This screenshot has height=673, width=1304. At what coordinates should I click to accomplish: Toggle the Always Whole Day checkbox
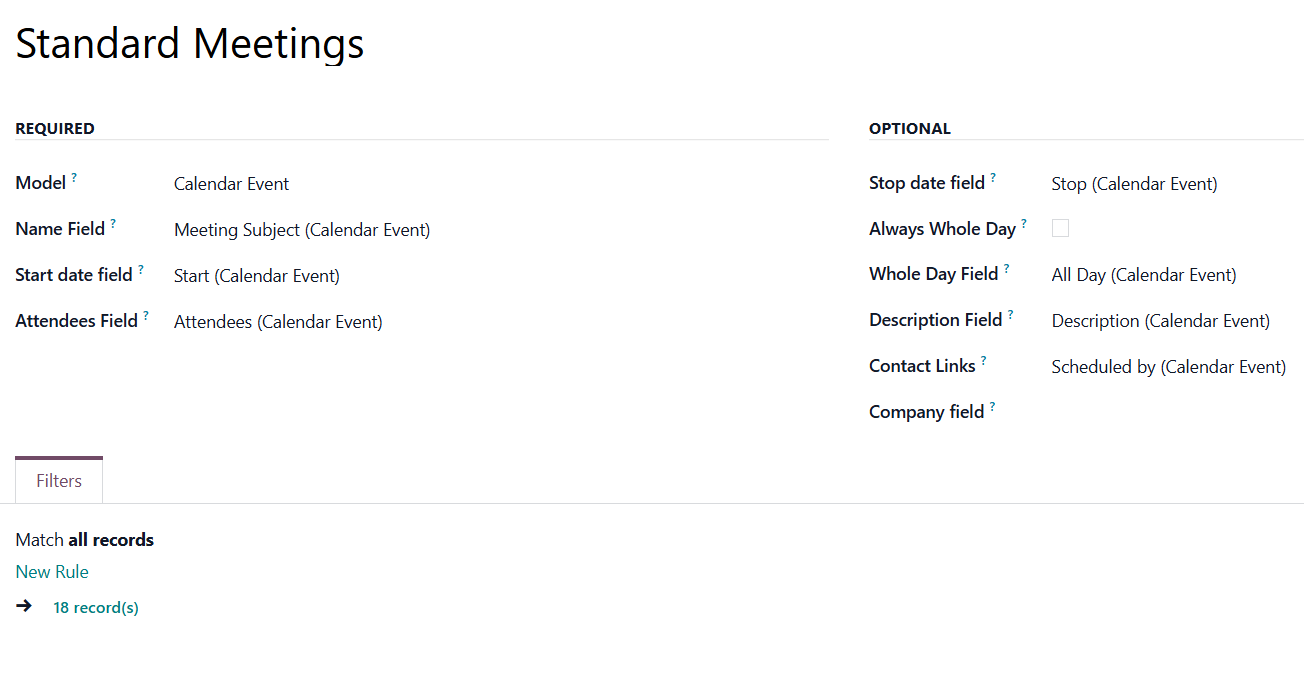coord(1060,228)
